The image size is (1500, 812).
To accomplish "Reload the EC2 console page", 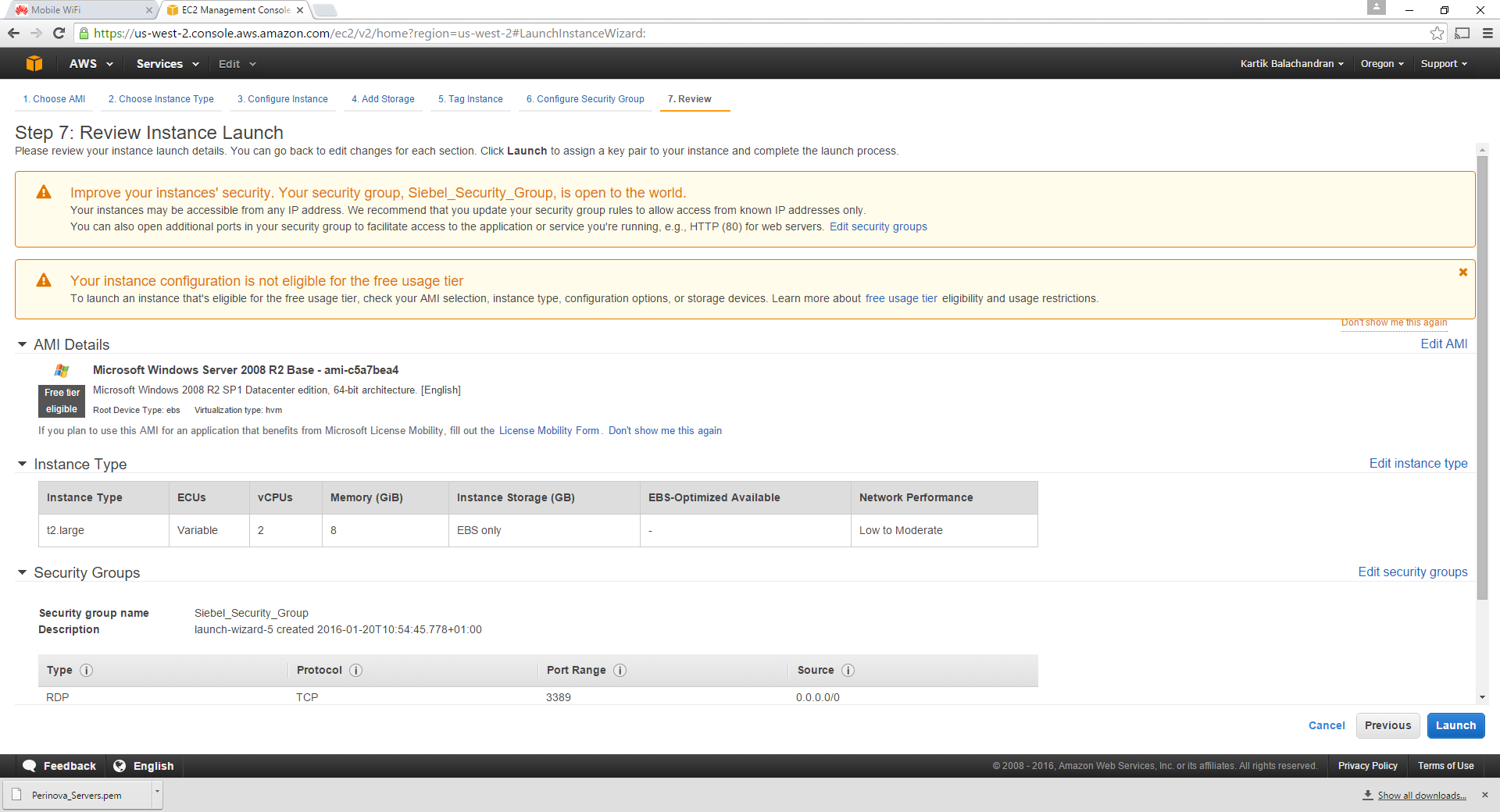I will point(59,34).
